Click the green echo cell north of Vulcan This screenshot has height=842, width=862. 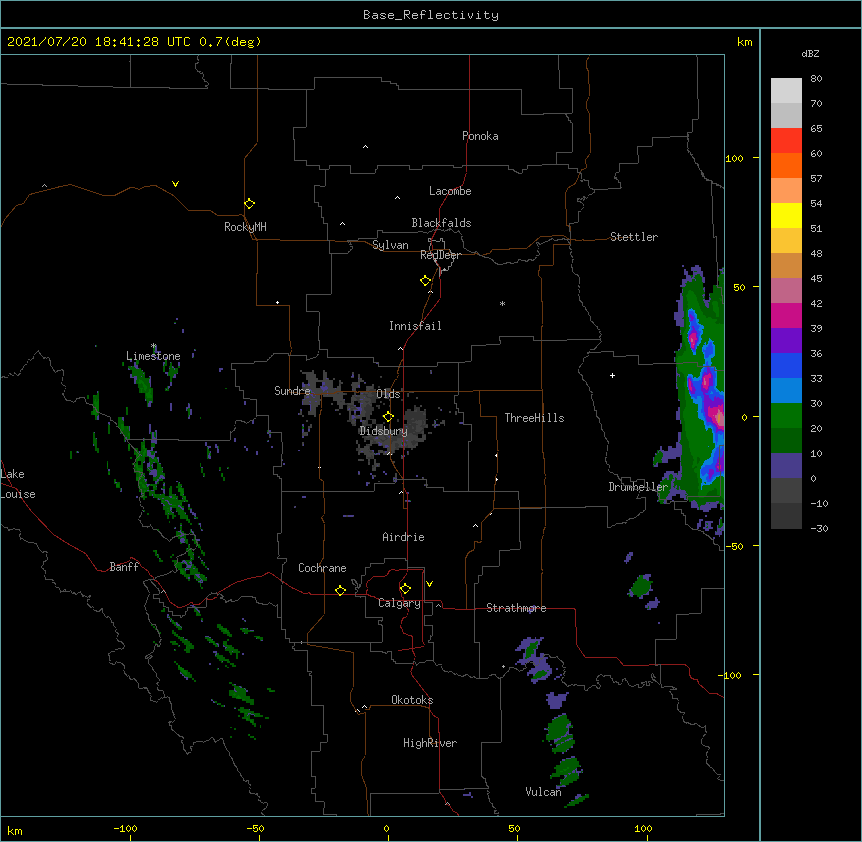coord(566,771)
